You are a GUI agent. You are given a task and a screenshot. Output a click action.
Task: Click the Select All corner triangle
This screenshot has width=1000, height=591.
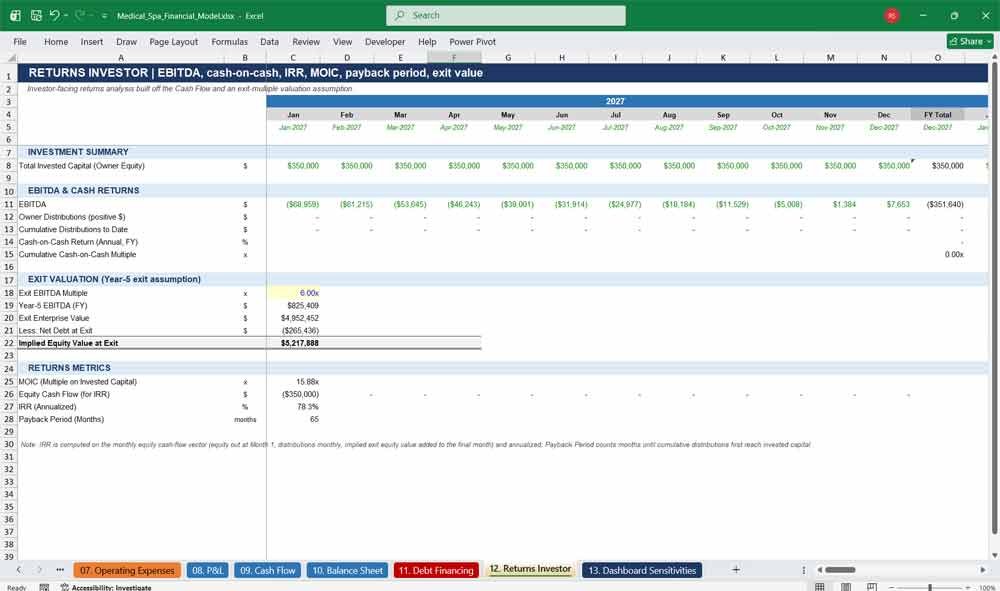coord(11,57)
